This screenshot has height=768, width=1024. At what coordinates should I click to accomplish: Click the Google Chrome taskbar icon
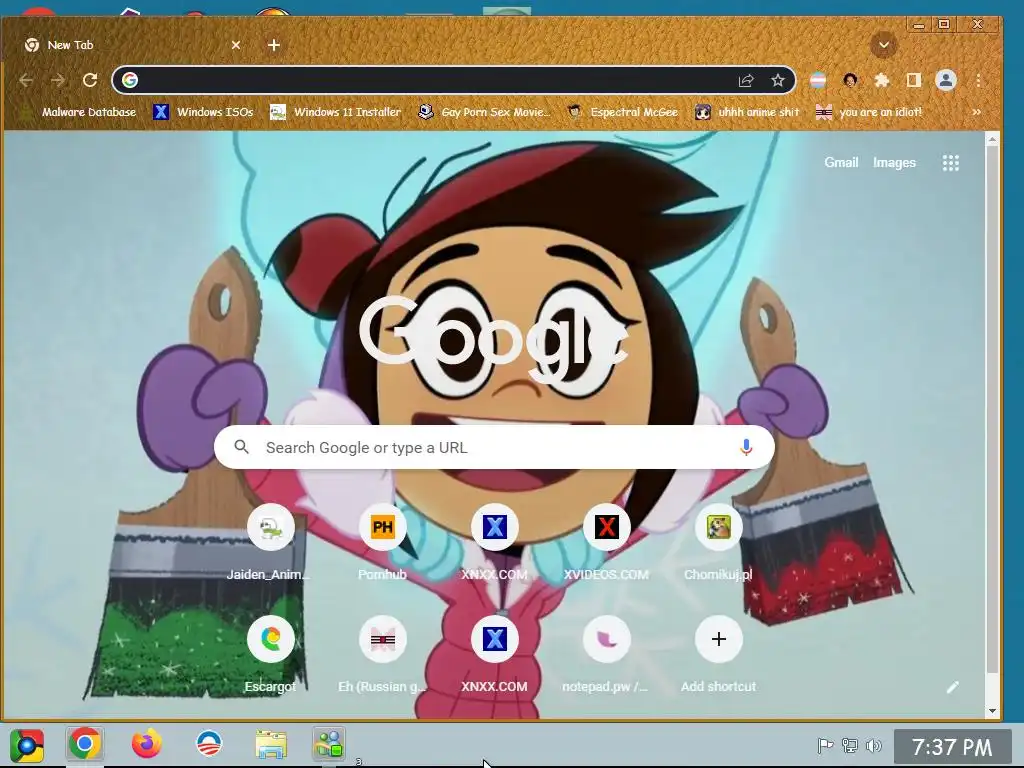[x=85, y=744]
